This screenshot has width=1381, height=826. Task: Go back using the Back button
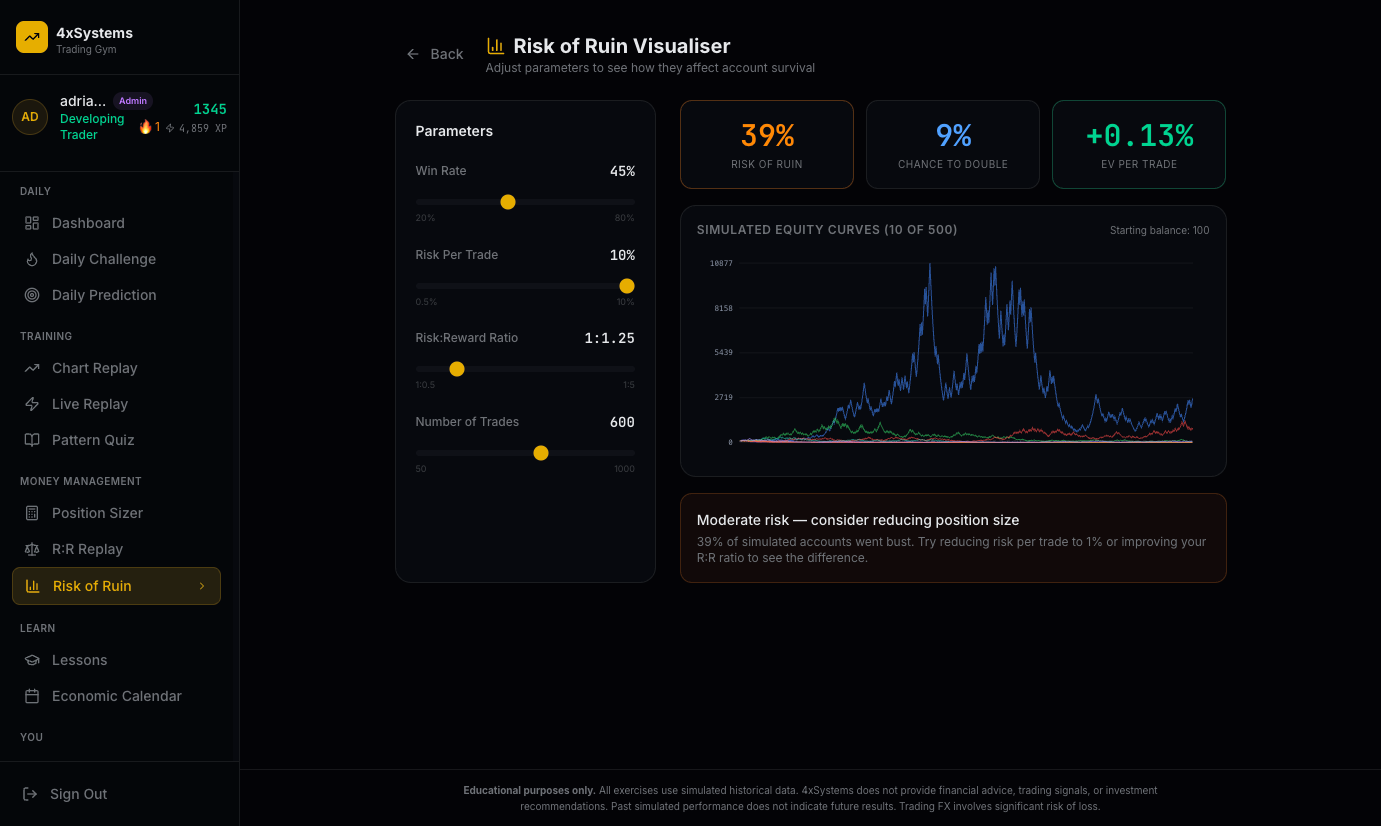[x=435, y=54]
